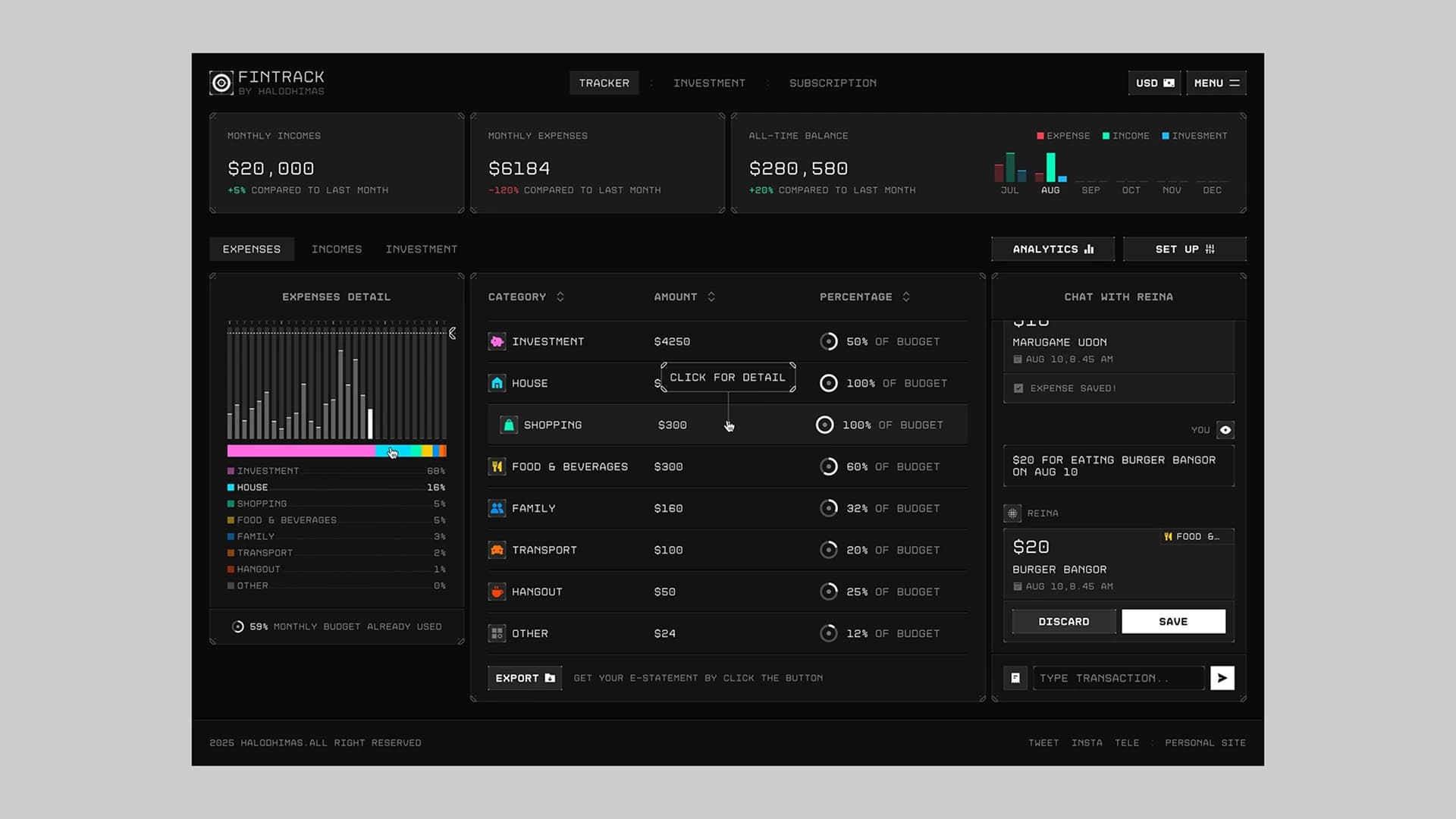Open the USD currency selector
The height and width of the screenshot is (819, 1456).
[1154, 83]
